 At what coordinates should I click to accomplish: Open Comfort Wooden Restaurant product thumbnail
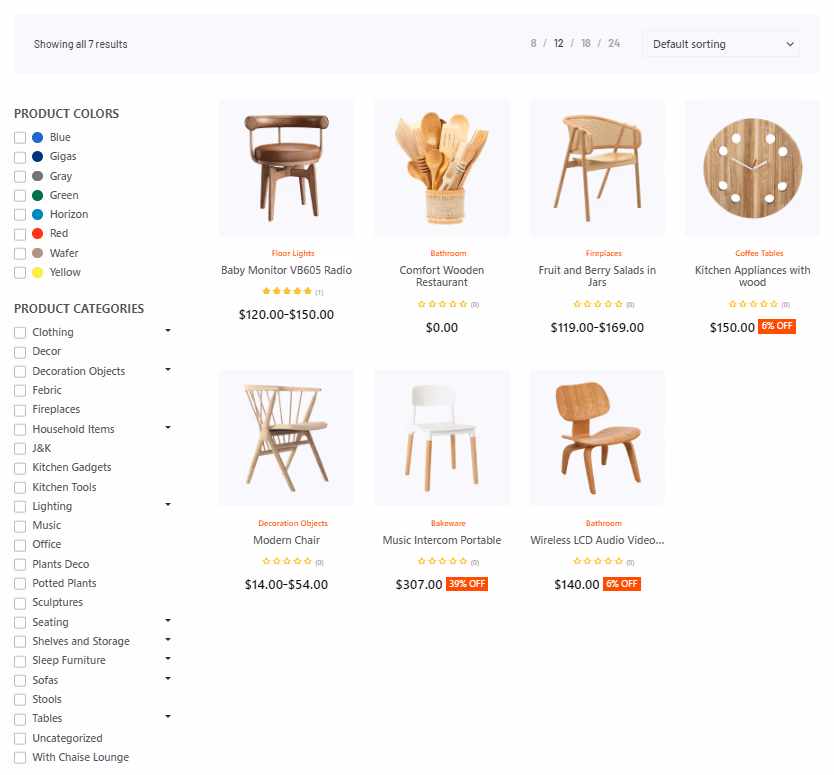pyautogui.click(x=441, y=167)
